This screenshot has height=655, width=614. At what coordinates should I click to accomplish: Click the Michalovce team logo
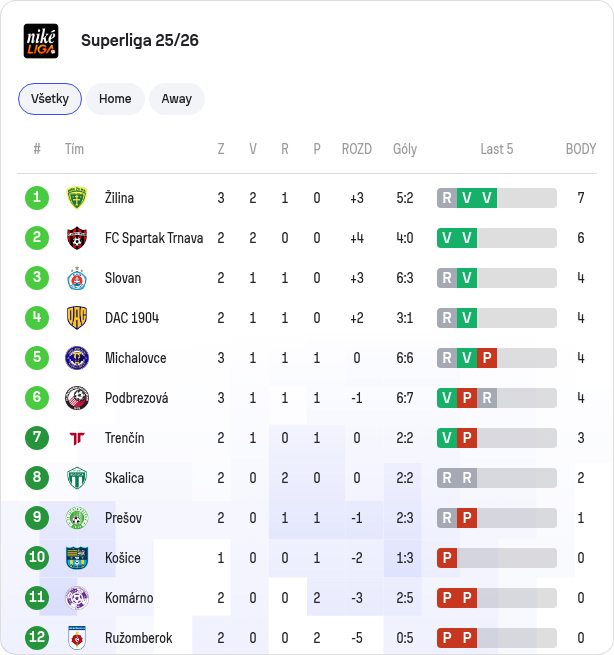tap(77, 358)
